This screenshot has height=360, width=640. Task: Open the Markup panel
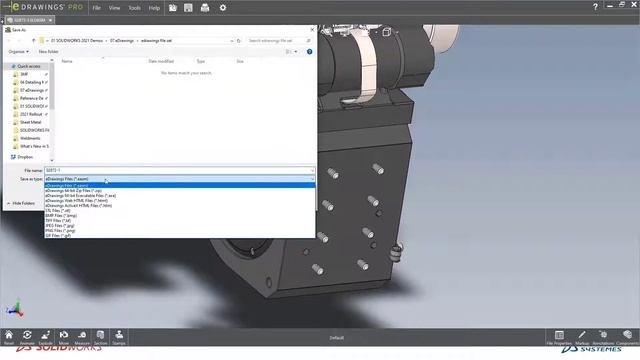pyautogui.click(x=582, y=337)
